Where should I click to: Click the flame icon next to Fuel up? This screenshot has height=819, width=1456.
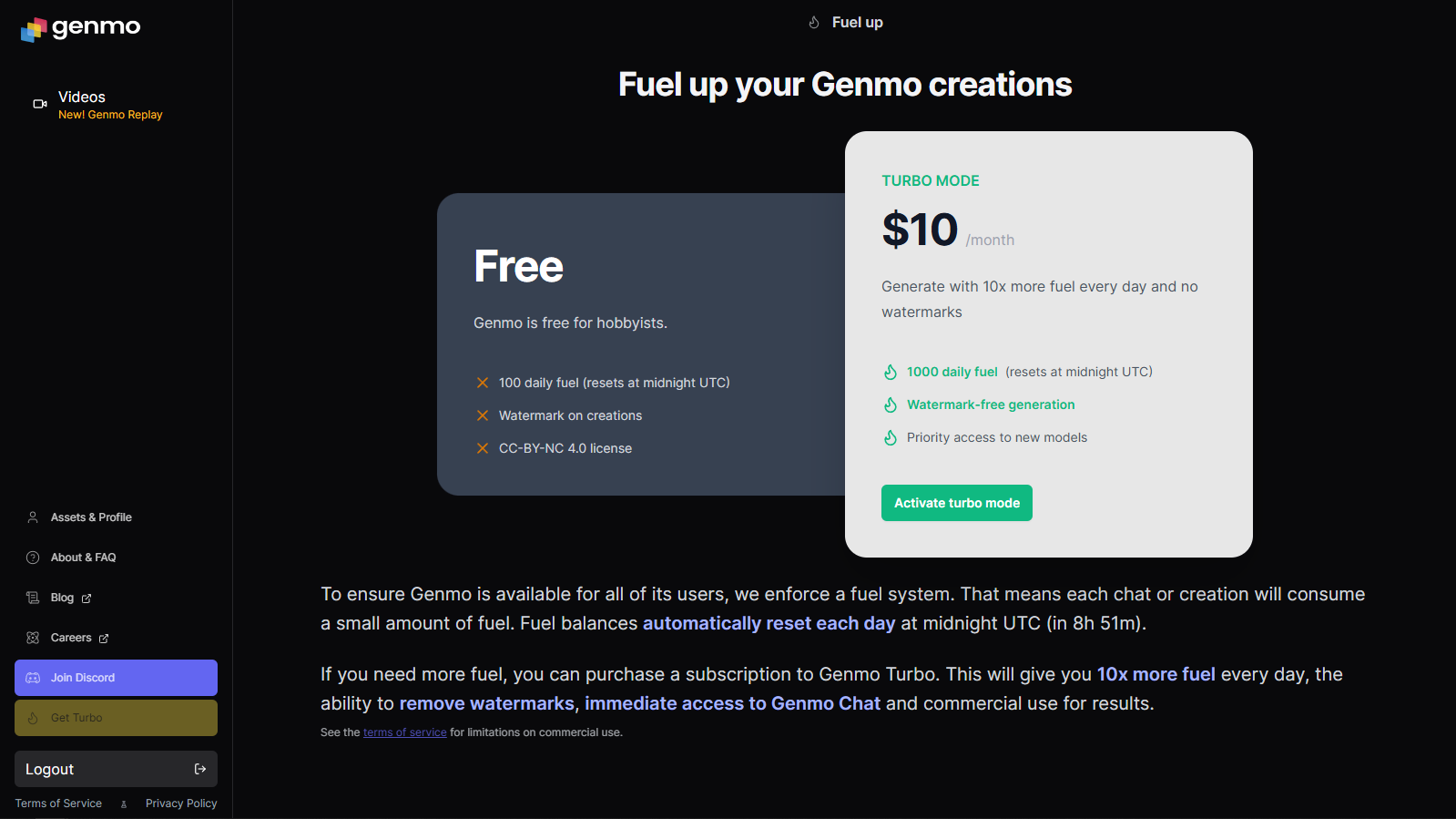click(814, 23)
